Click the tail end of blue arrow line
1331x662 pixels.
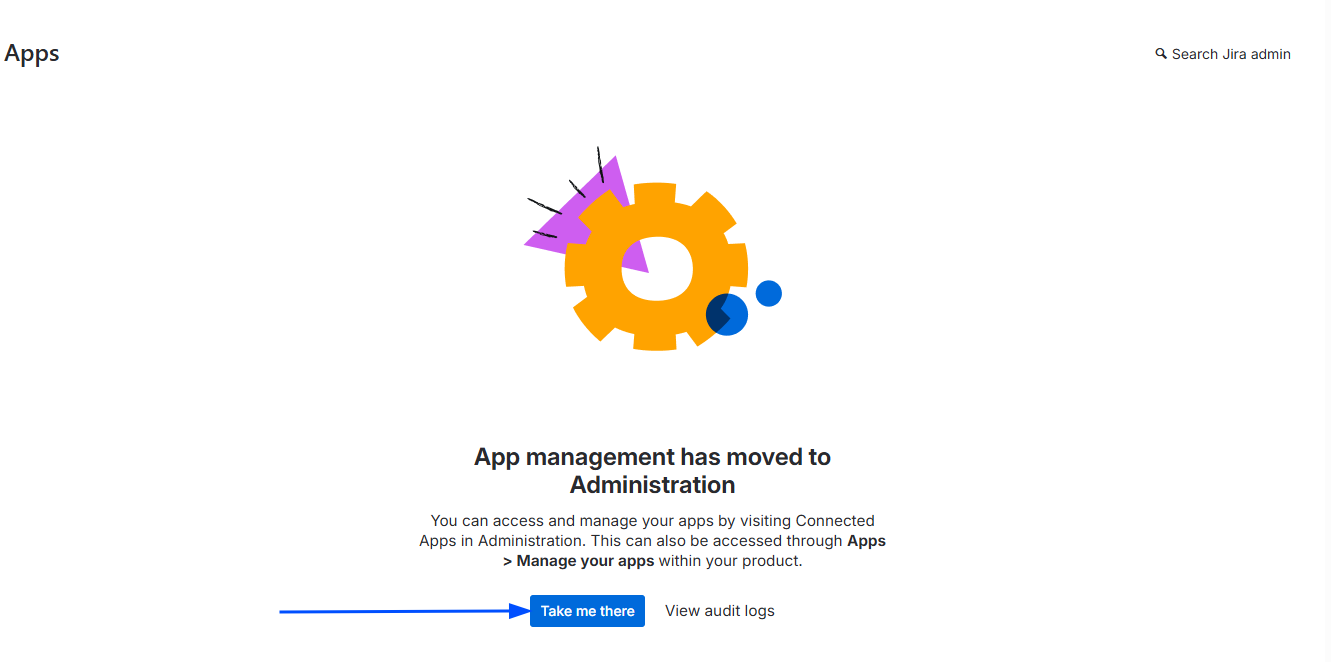tap(285, 612)
